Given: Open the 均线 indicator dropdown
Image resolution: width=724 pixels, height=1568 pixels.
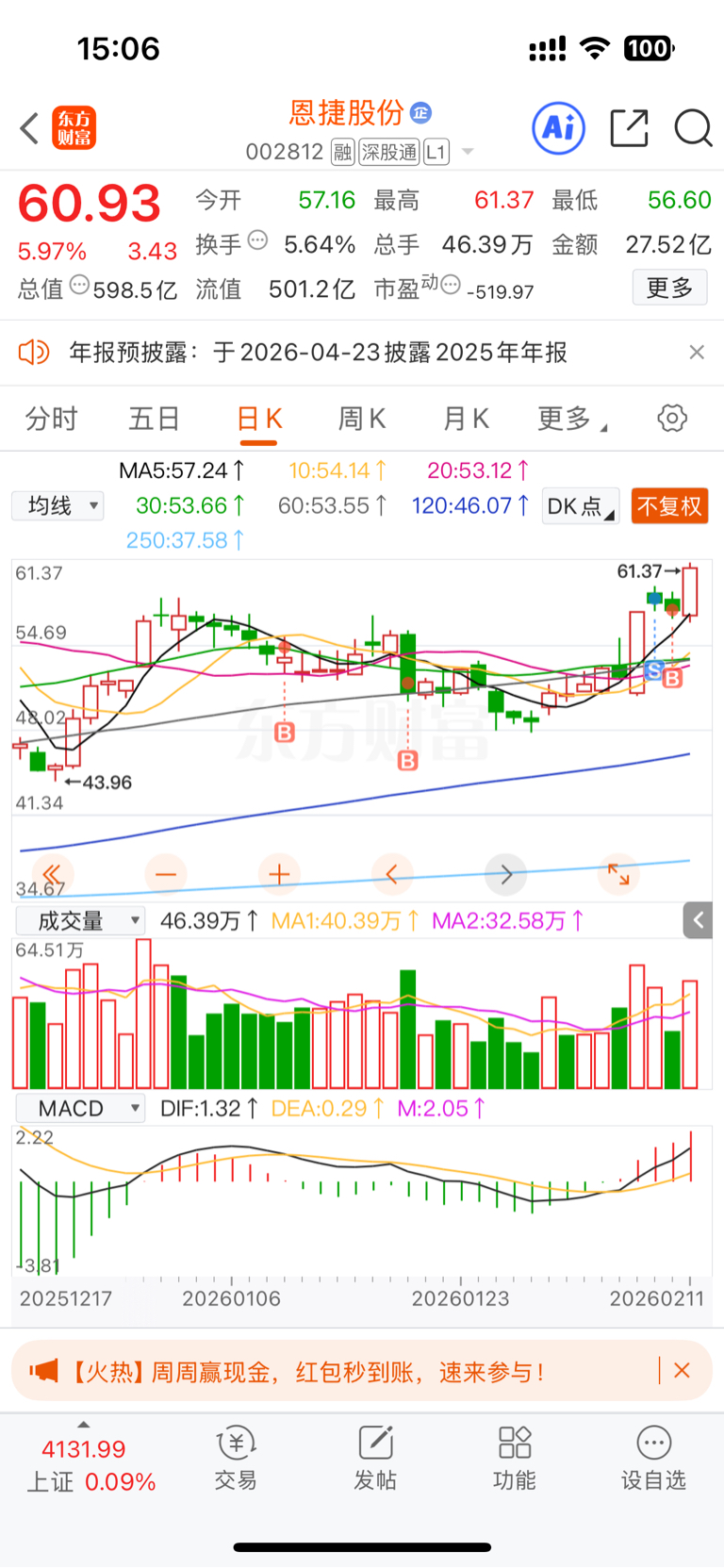Looking at the screenshot, I should (x=58, y=506).
